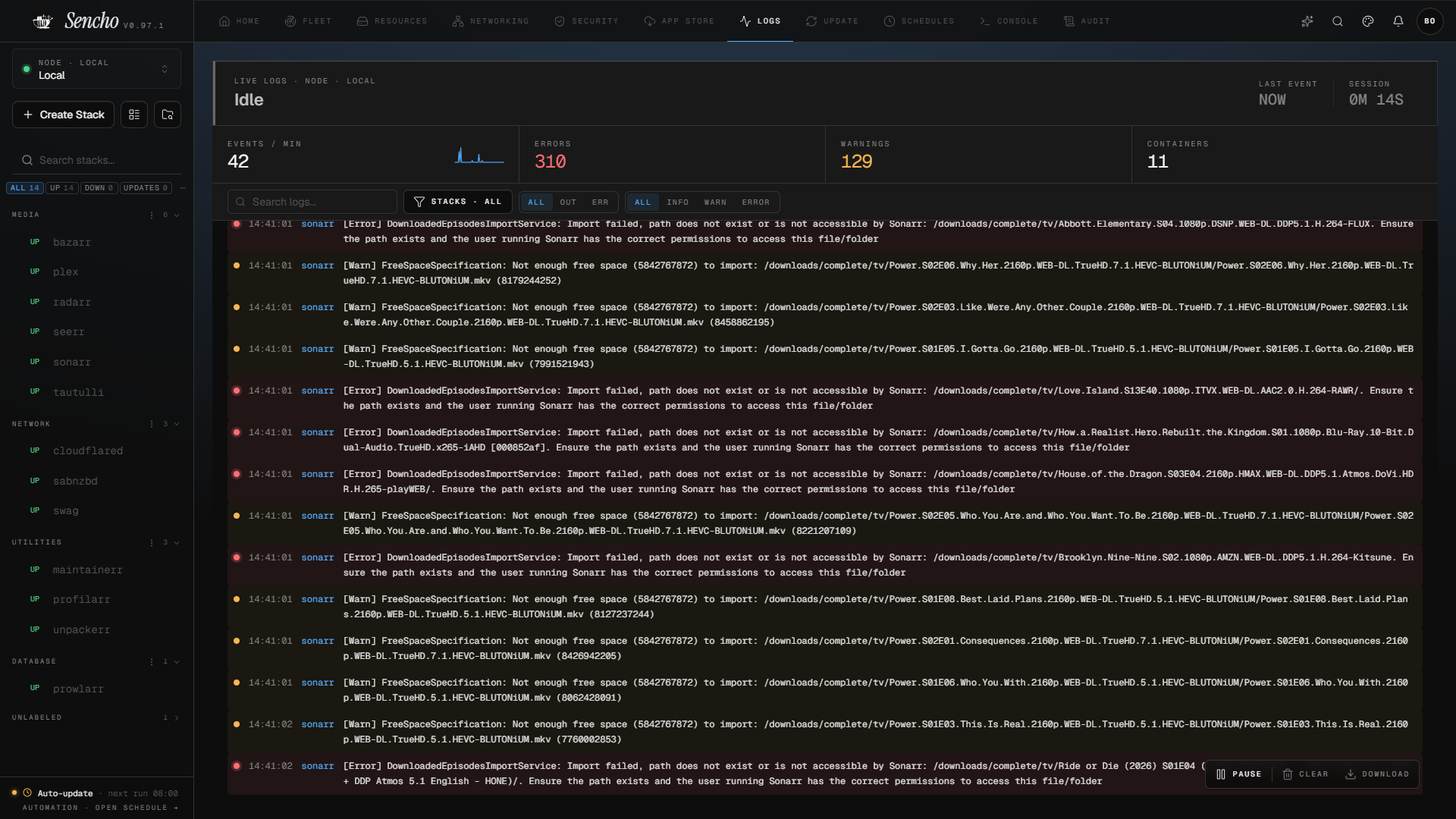This screenshot has width=1456, height=819.
Task: Focus the Search stacks field
Action: coord(96,160)
